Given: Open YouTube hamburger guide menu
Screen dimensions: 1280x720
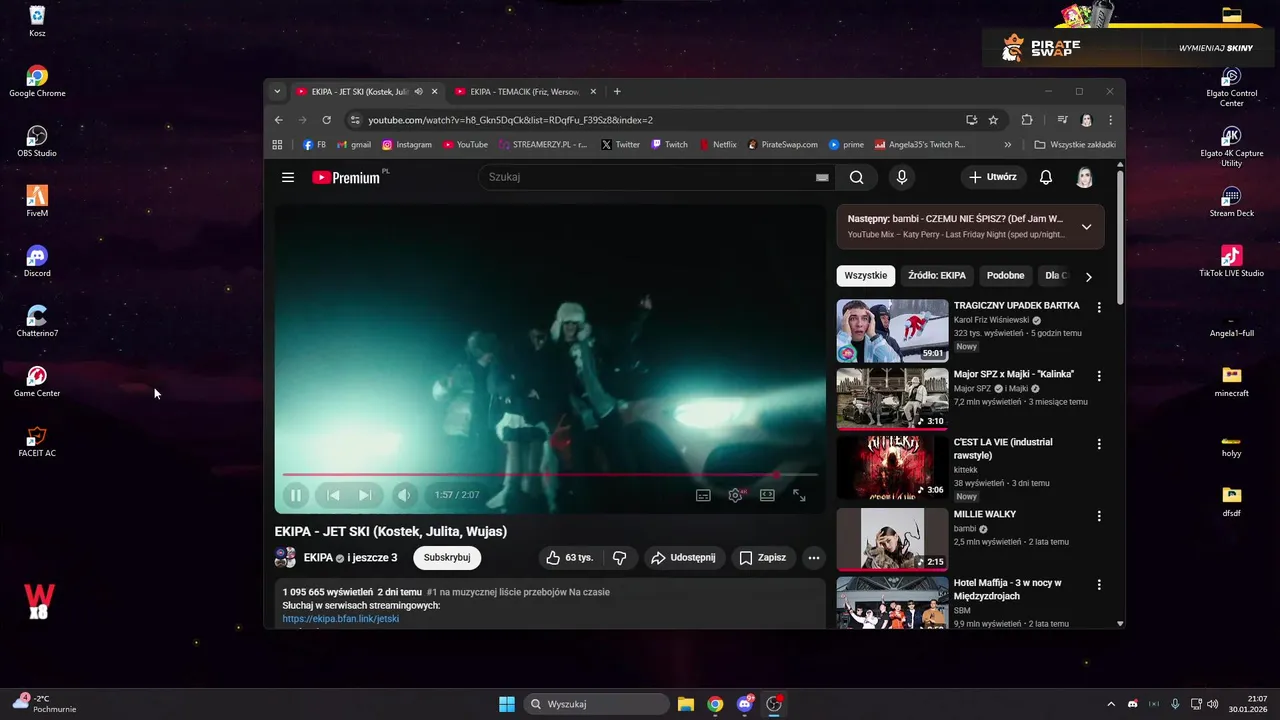Looking at the screenshot, I should 288,177.
